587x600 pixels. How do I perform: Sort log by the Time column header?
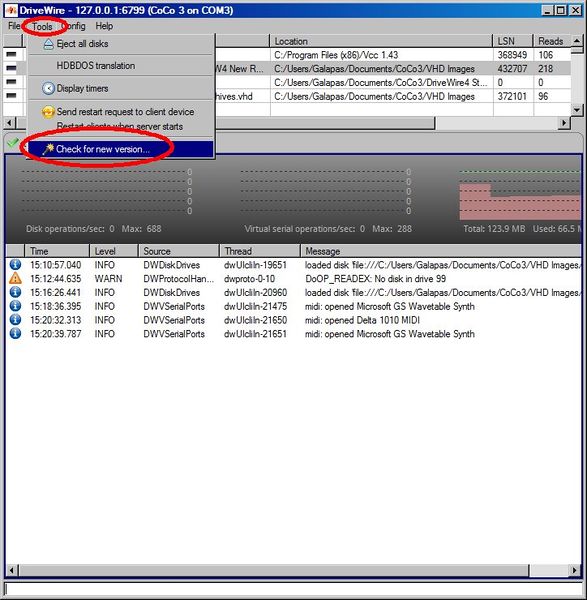tap(57, 251)
